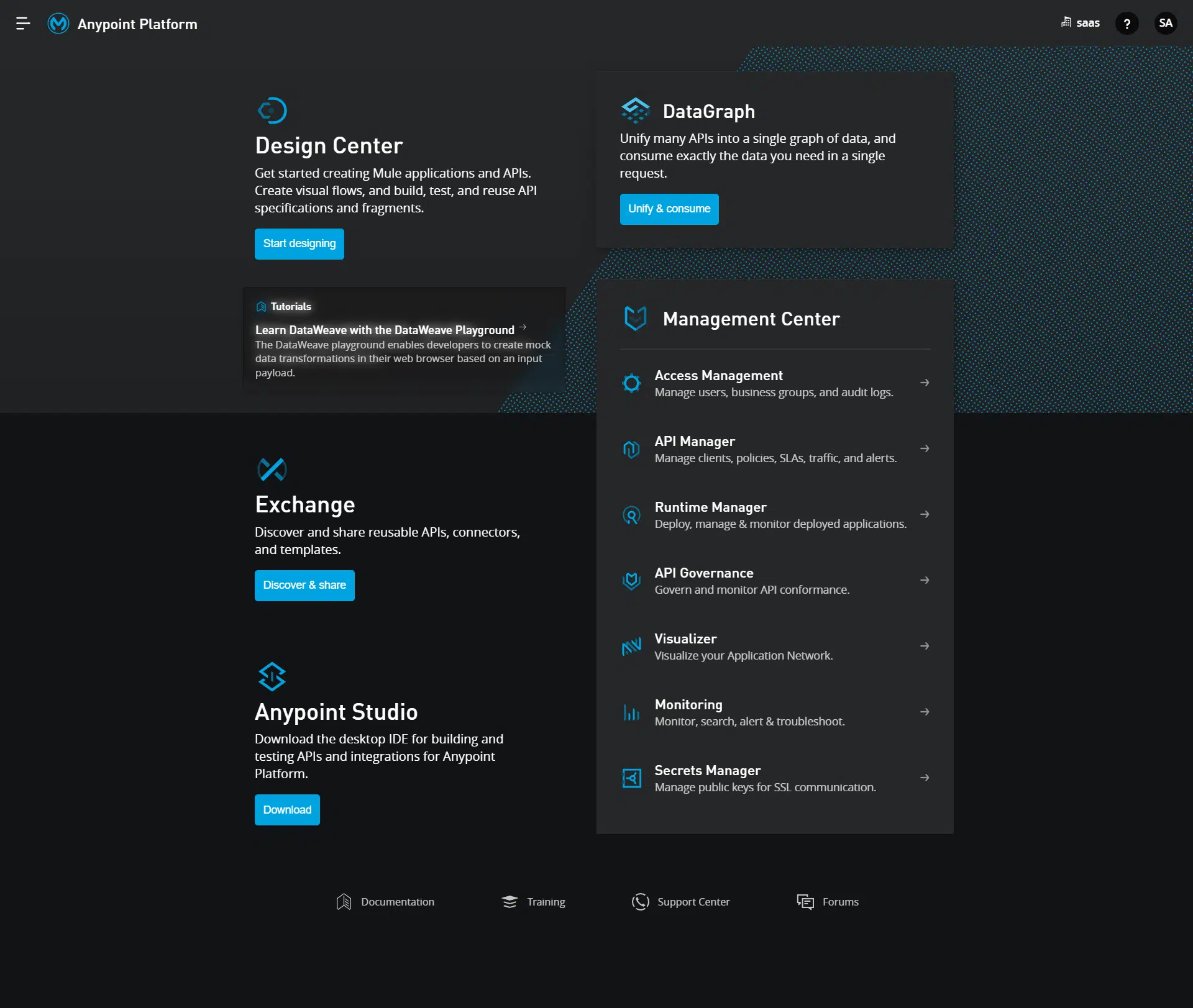Click the arrow in the Visualizer row
The height and width of the screenshot is (1008, 1193).
pyautogui.click(x=925, y=646)
